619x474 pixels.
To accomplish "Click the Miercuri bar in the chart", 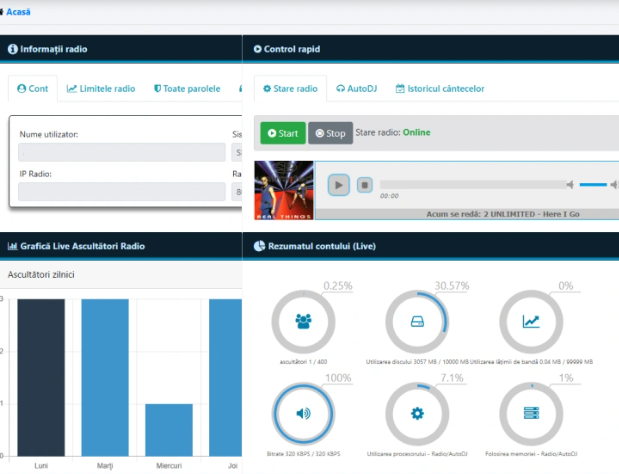I will pos(169,430).
